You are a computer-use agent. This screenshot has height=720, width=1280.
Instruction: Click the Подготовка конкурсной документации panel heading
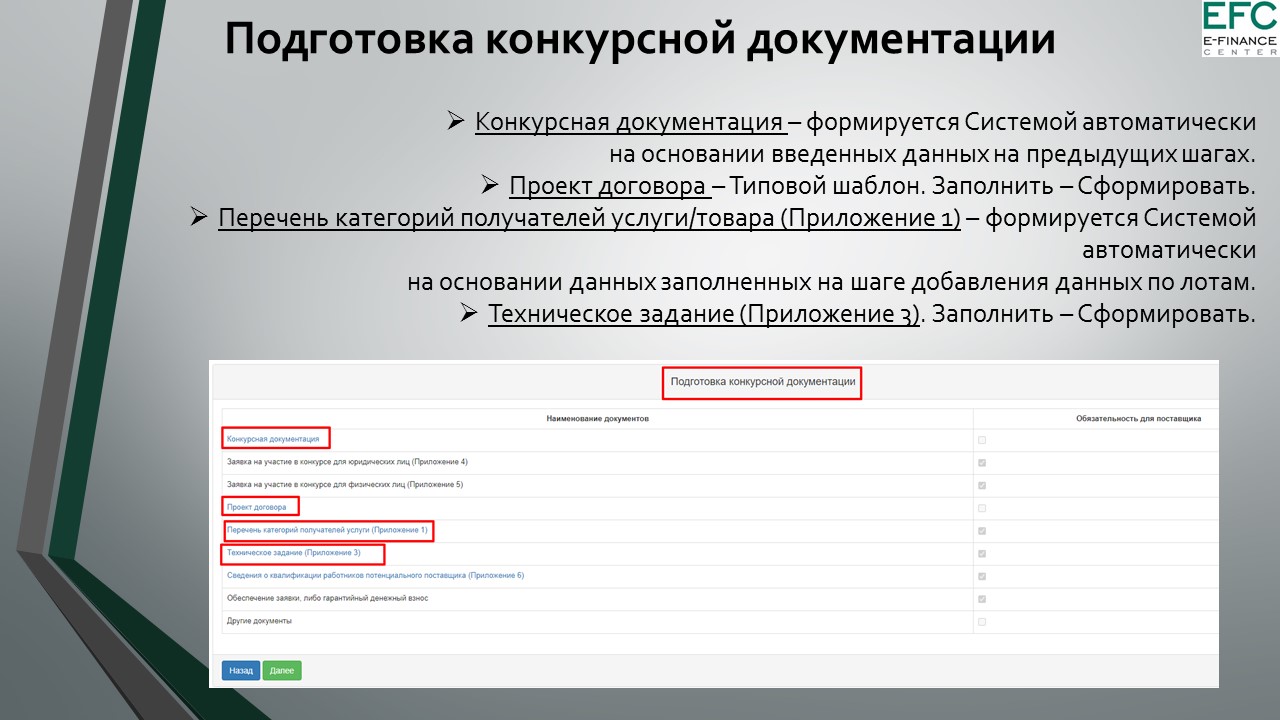[763, 382]
